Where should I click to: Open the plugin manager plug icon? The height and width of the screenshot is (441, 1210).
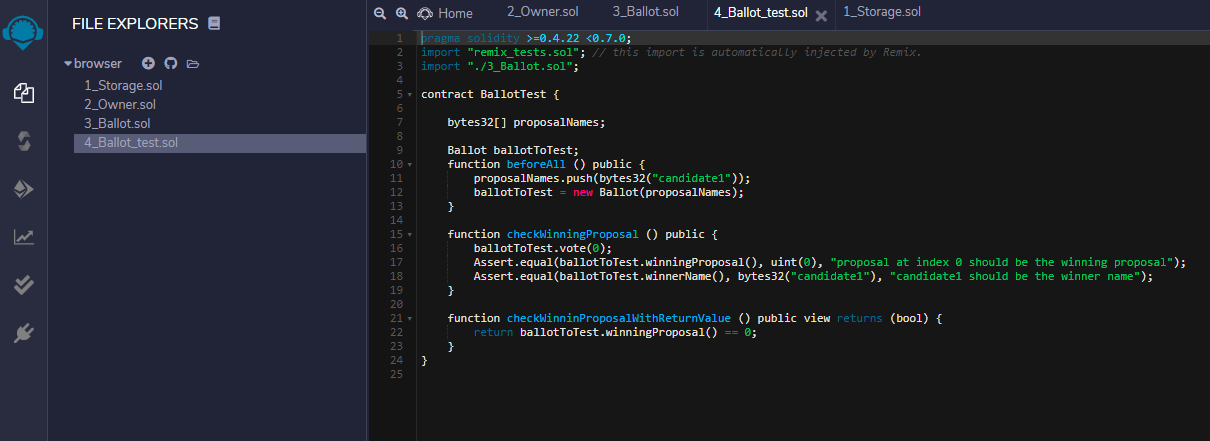click(23, 333)
